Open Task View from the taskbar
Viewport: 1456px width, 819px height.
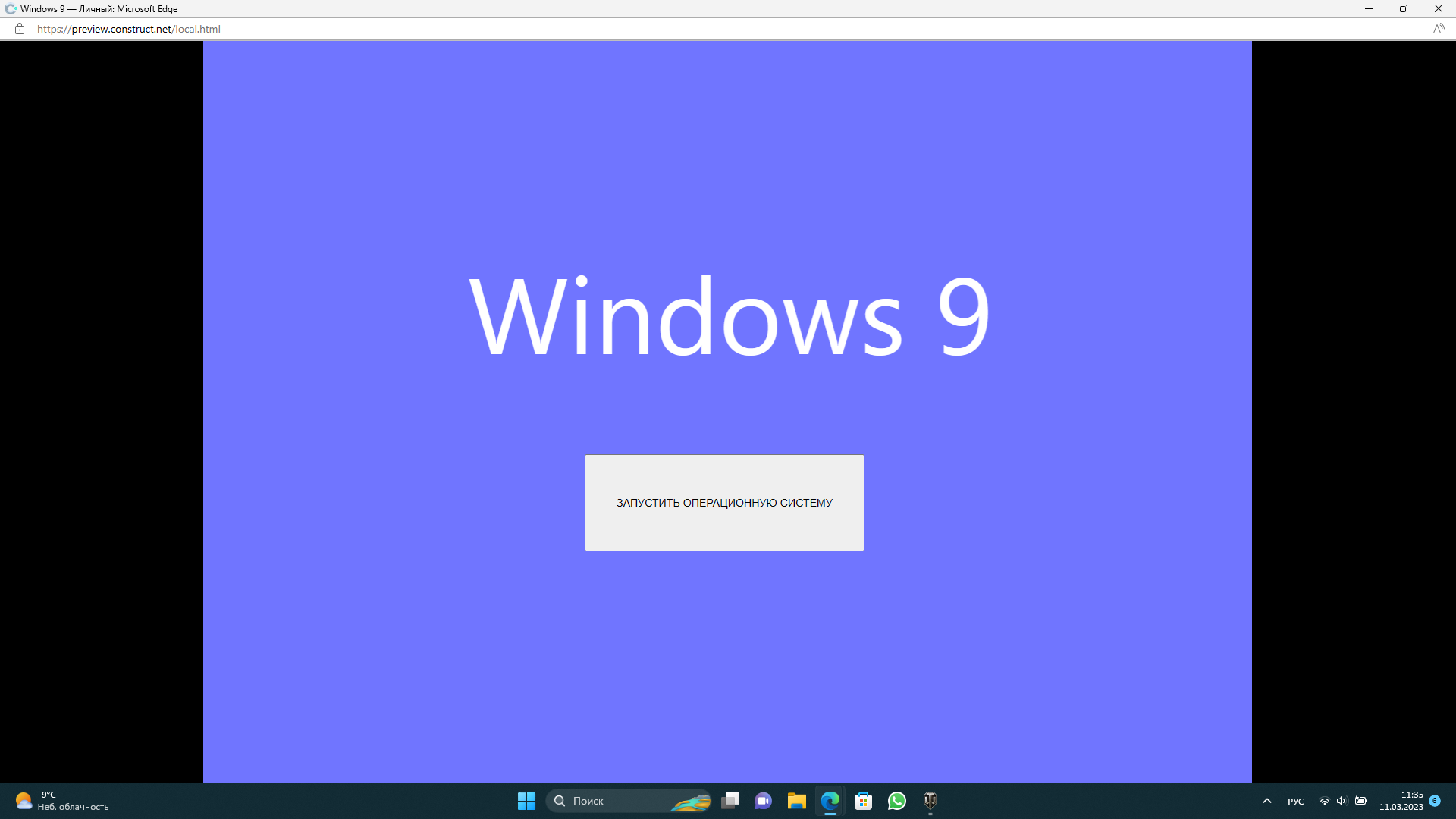tap(731, 801)
